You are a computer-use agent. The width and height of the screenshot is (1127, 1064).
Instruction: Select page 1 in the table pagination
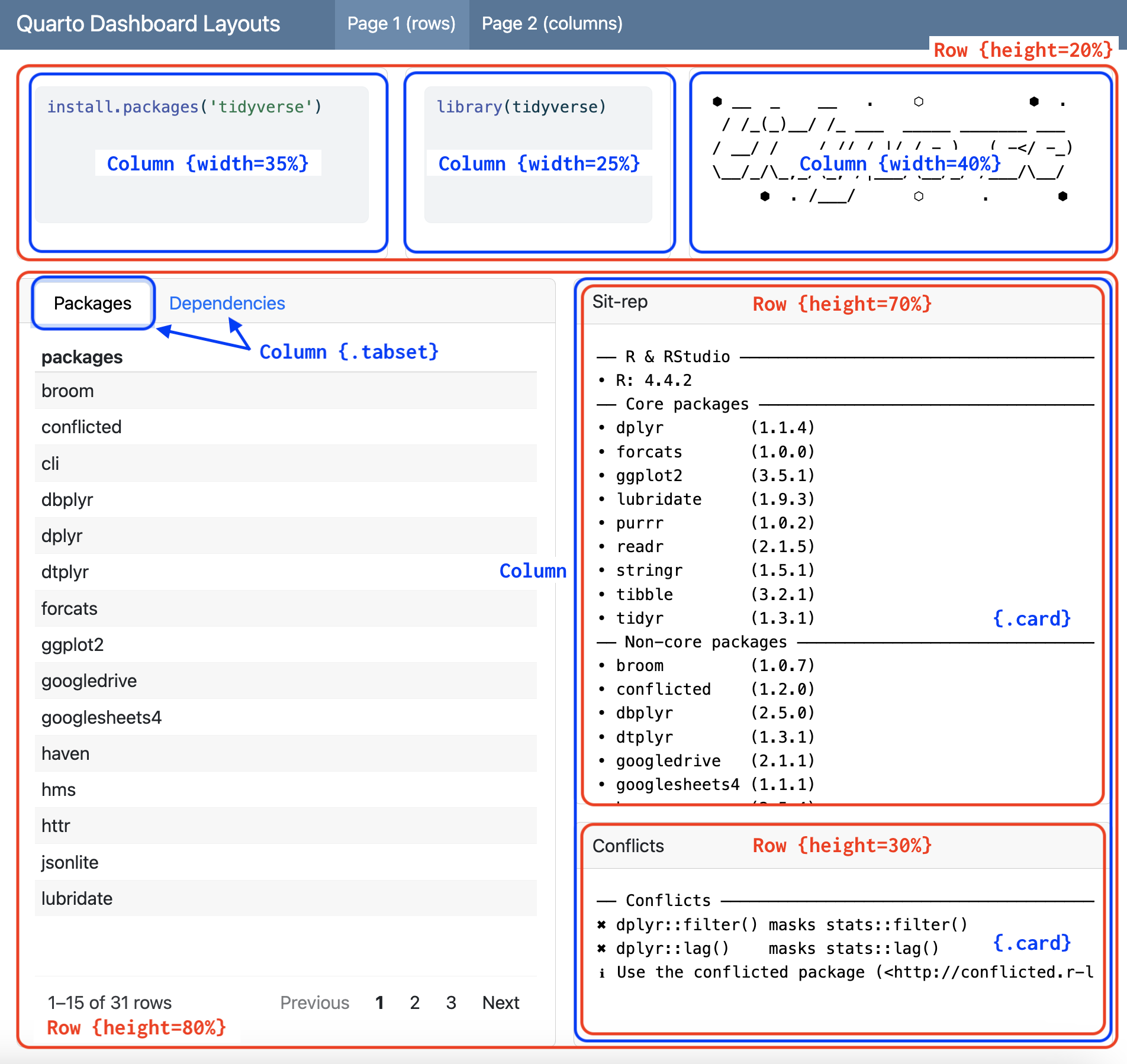tap(379, 1002)
